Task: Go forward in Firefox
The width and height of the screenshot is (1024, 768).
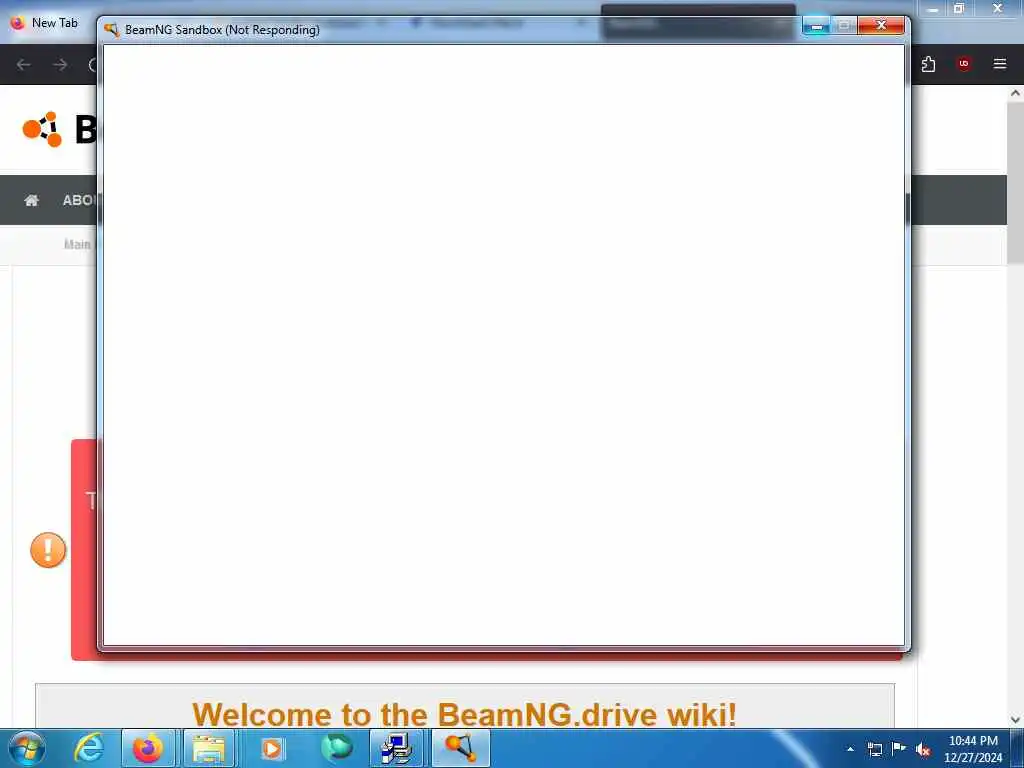Action: click(60, 65)
